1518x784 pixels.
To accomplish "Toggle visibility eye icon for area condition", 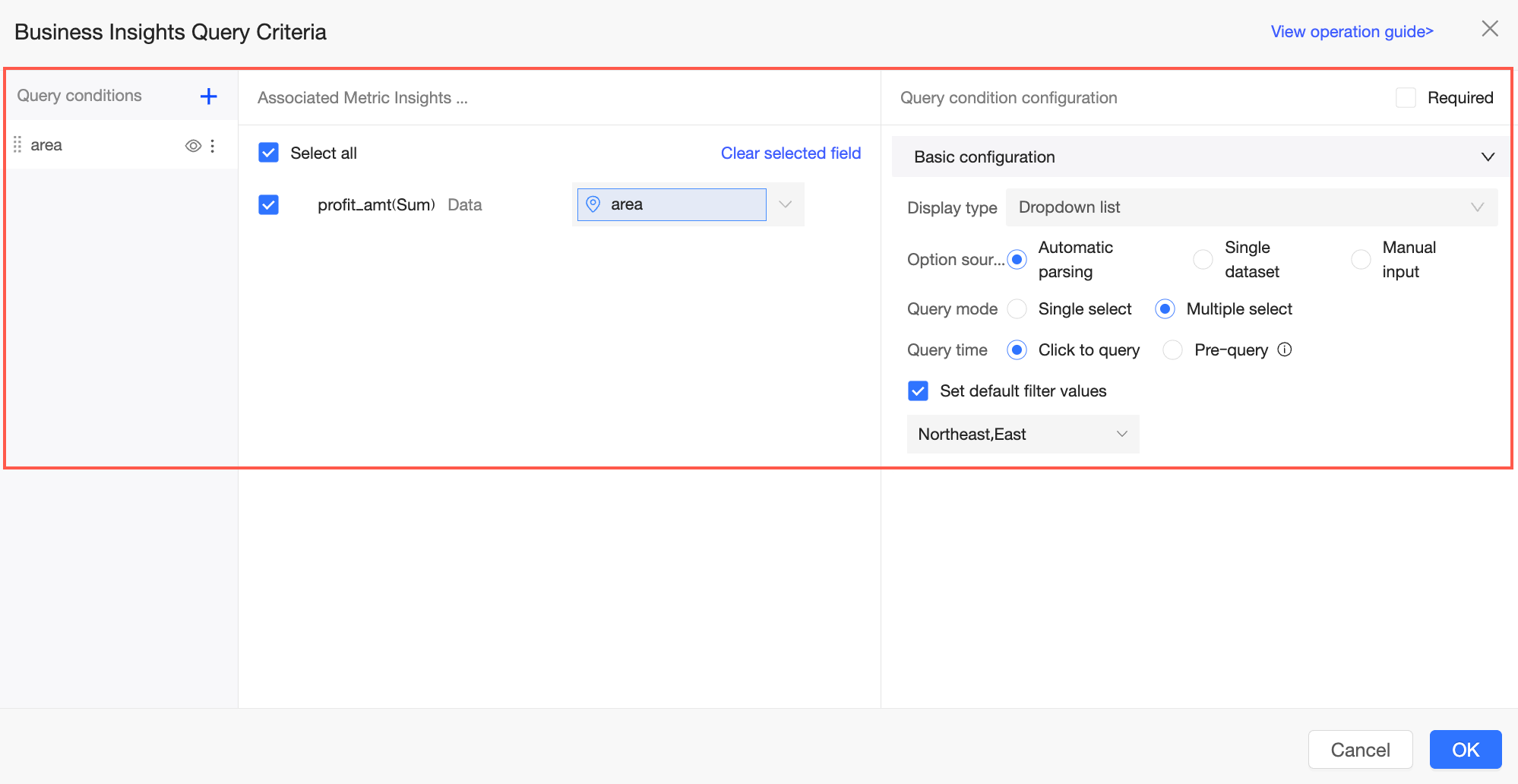I will 193,146.
